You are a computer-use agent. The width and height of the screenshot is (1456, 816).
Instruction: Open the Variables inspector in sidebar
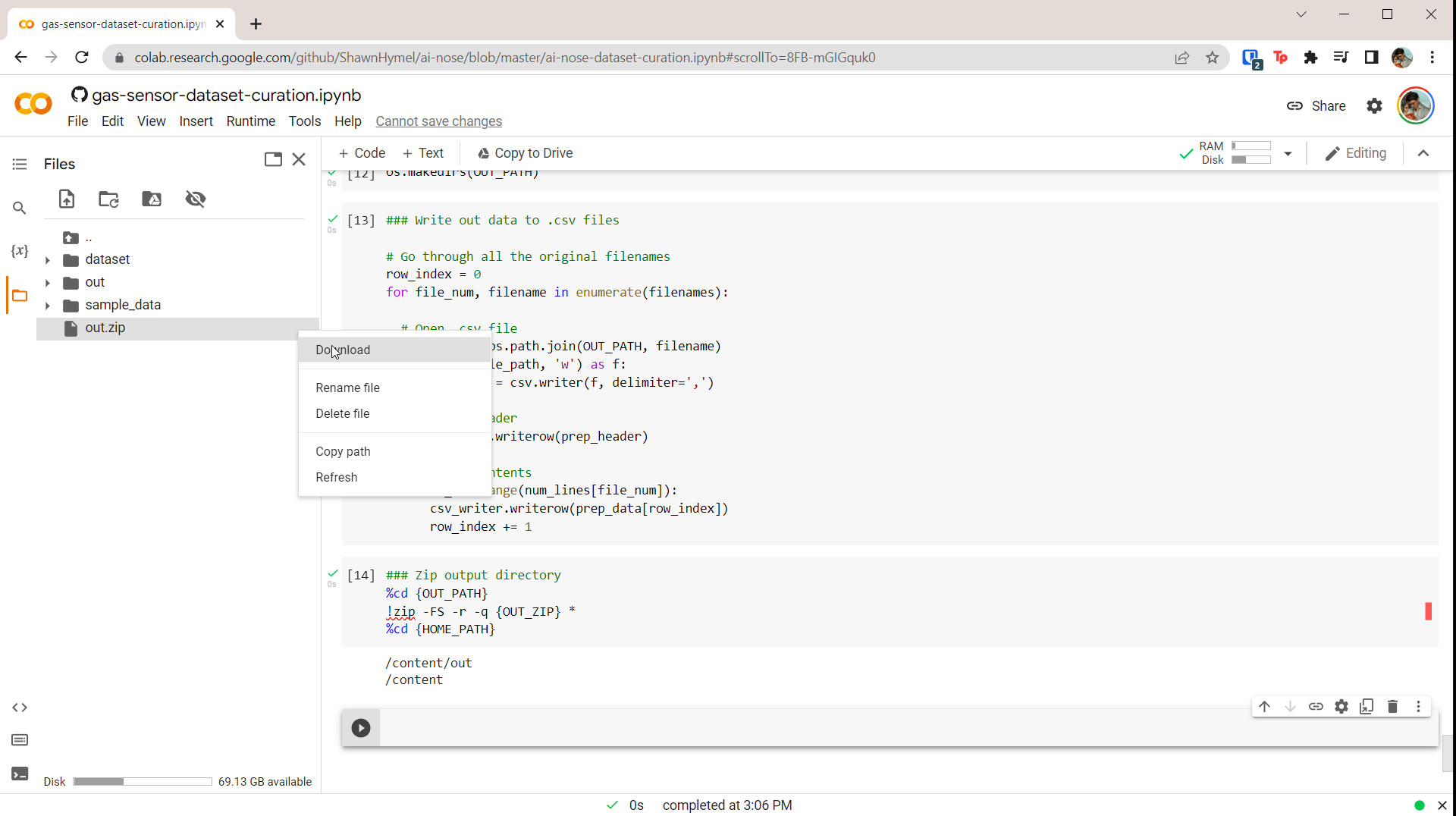[x=20, y=251]
